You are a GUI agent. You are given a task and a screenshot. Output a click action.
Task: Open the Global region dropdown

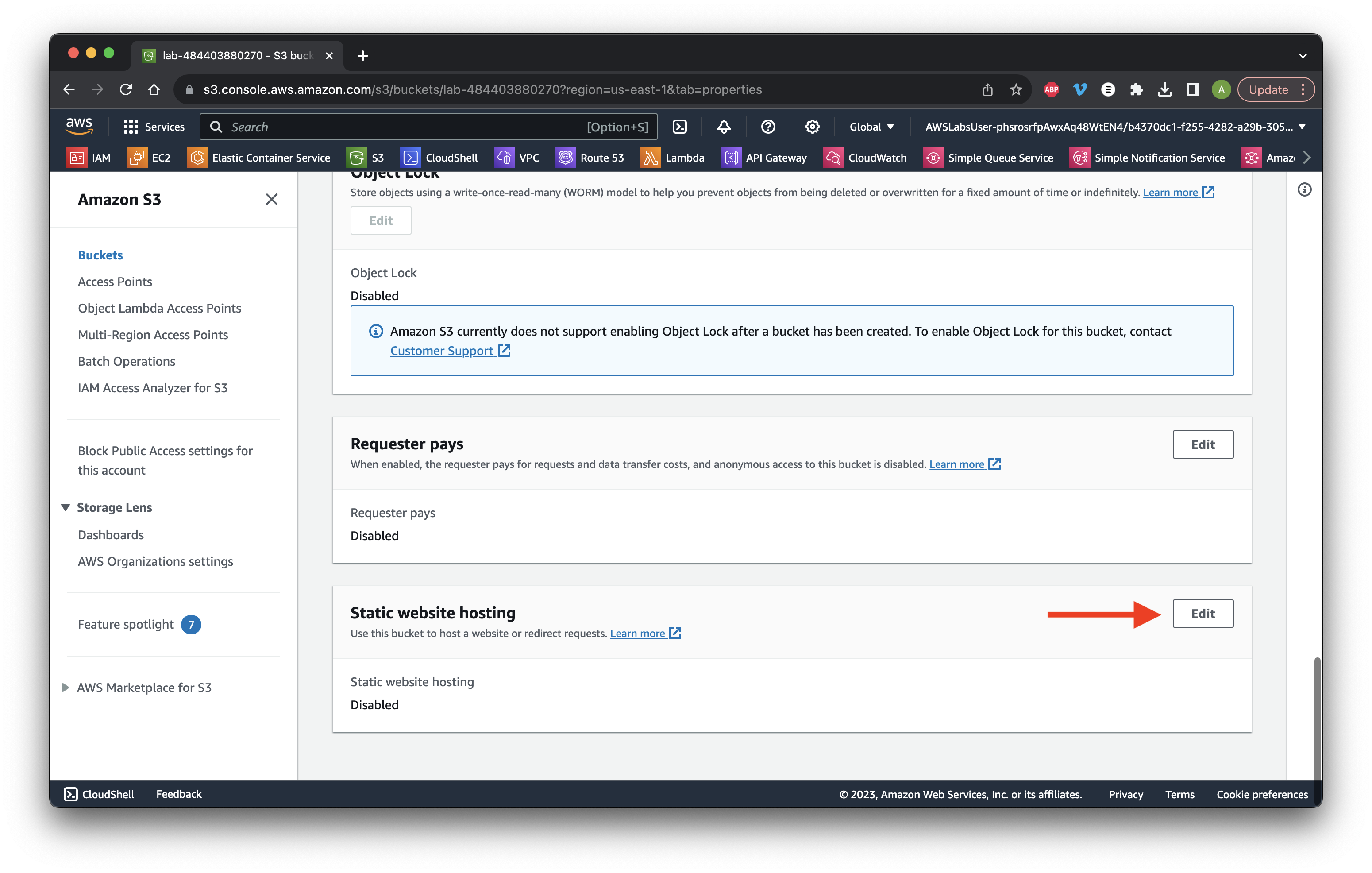coord(872,127)
